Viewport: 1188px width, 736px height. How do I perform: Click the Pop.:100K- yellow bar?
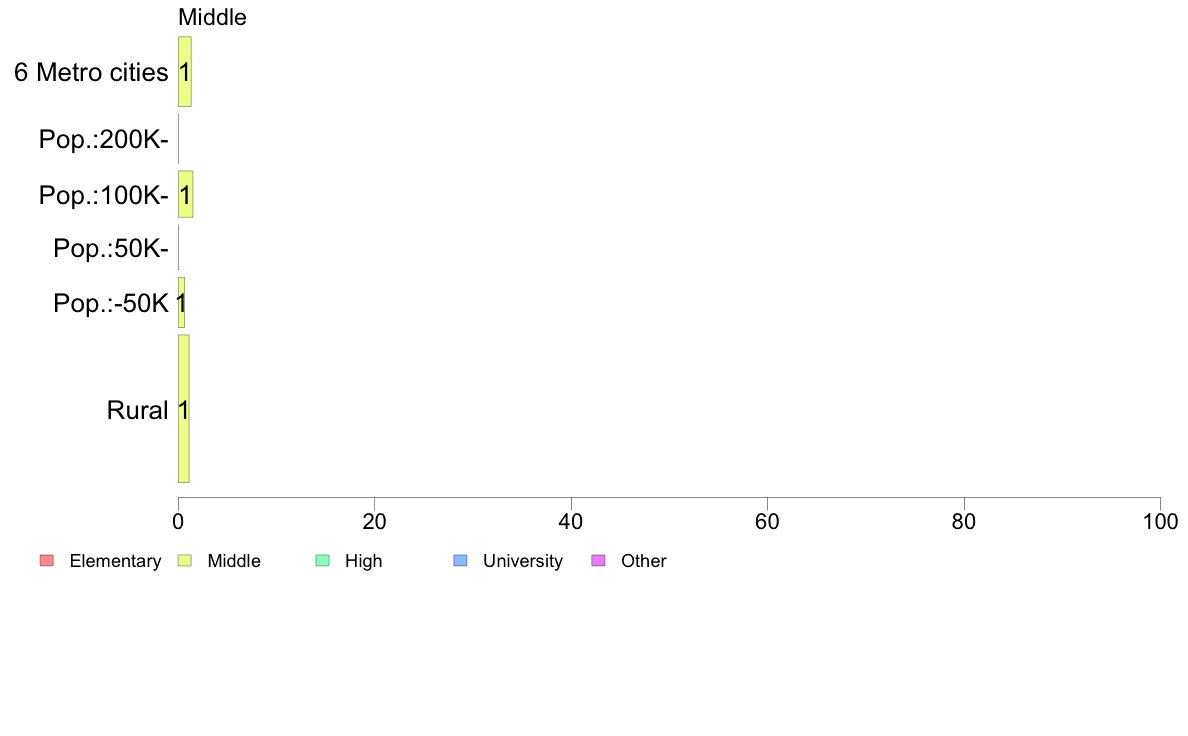coord(186,195)
